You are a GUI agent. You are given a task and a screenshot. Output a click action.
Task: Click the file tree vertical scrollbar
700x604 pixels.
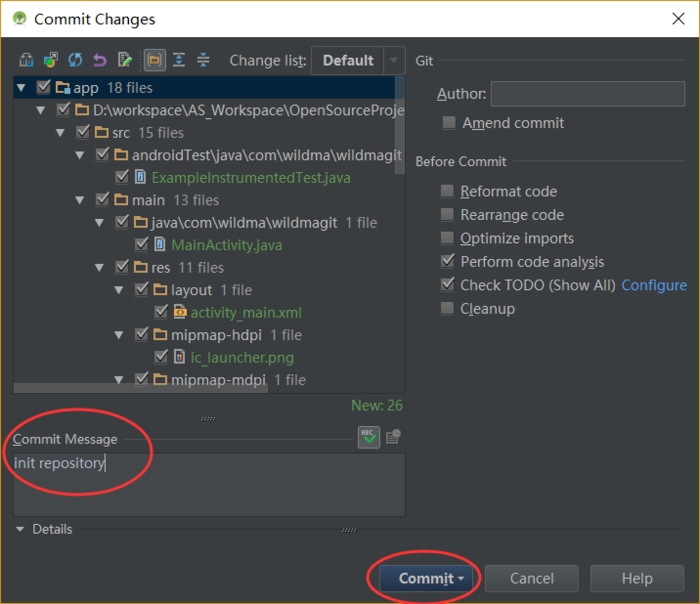tap(400, 125)
